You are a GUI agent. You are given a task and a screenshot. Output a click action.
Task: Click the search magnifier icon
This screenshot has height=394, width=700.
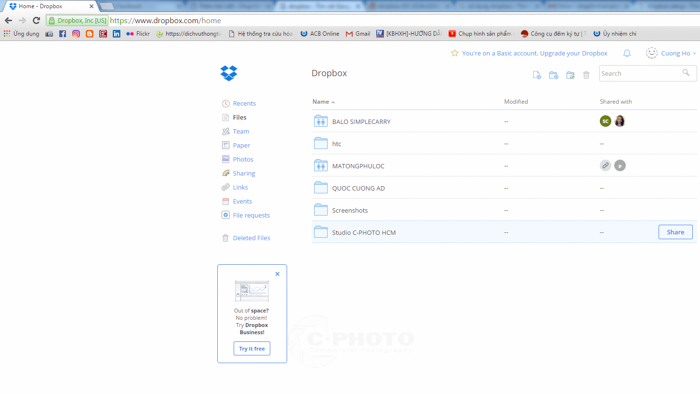(x=686, y=73)
